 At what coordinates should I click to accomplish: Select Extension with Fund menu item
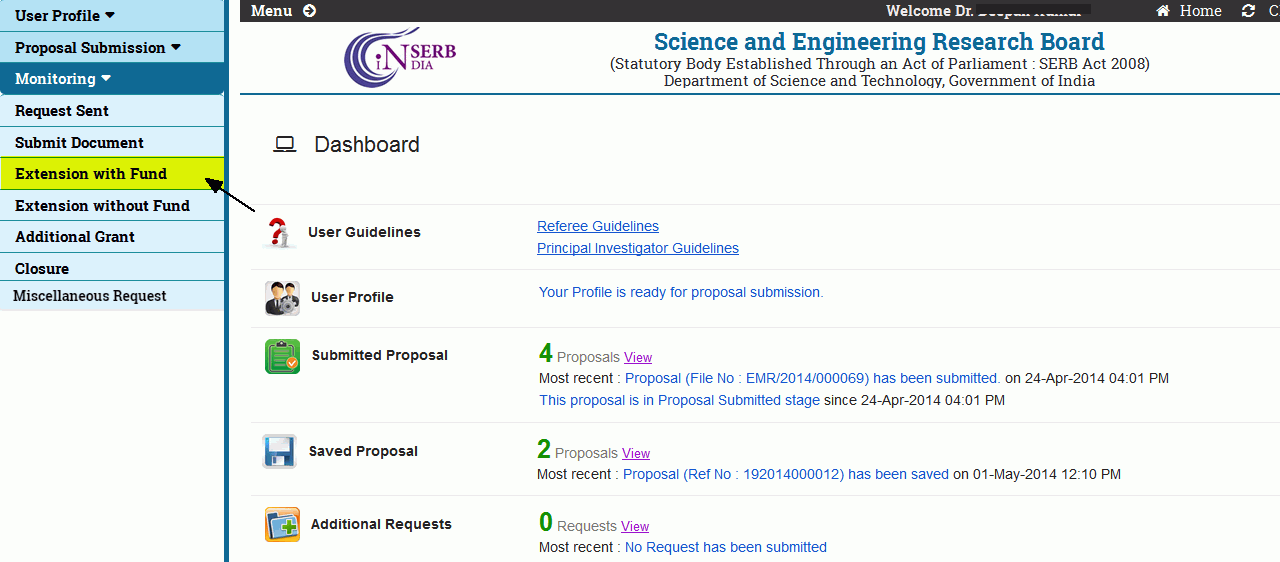112,174
